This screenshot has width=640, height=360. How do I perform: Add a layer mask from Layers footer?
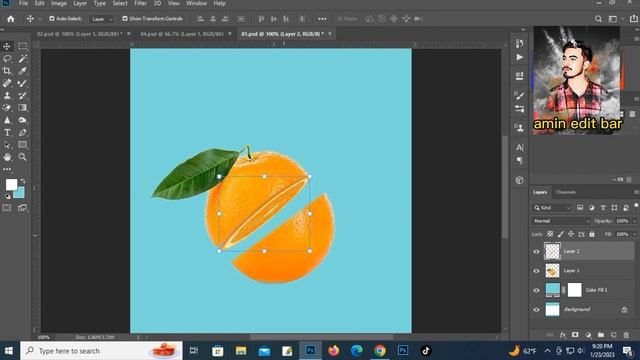575,335
